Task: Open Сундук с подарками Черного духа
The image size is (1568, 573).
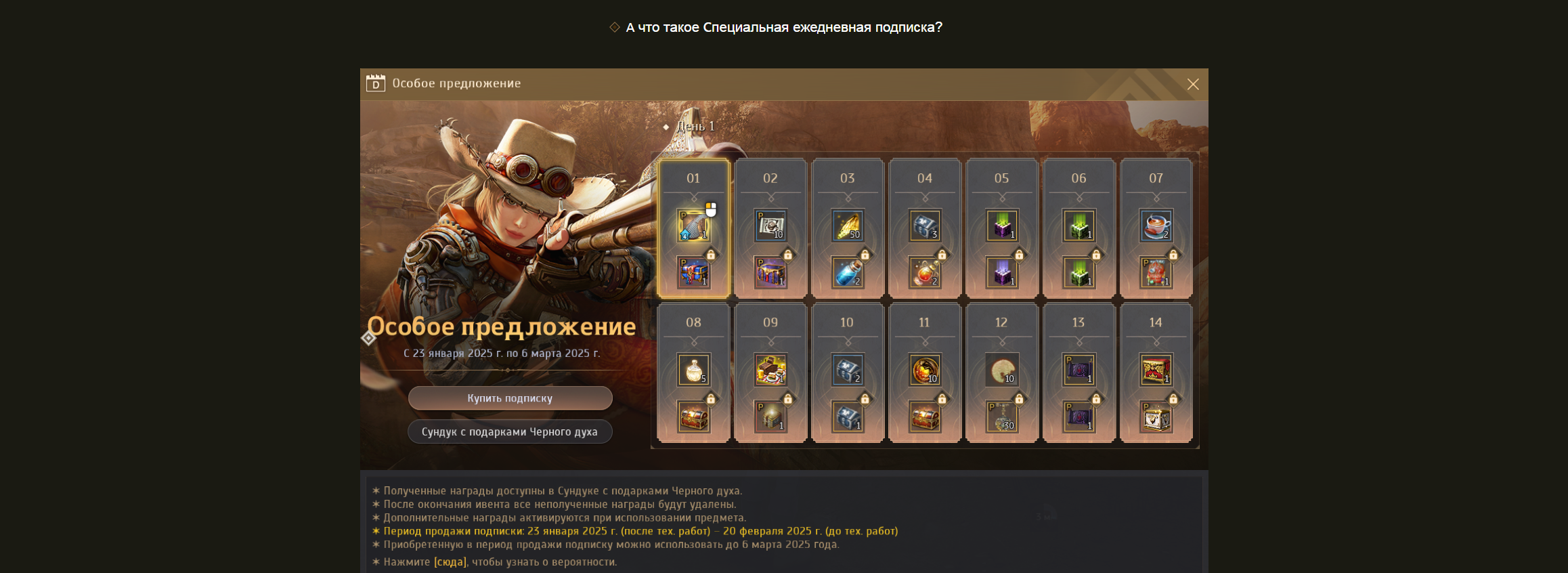Action: [x=510, y=431]
